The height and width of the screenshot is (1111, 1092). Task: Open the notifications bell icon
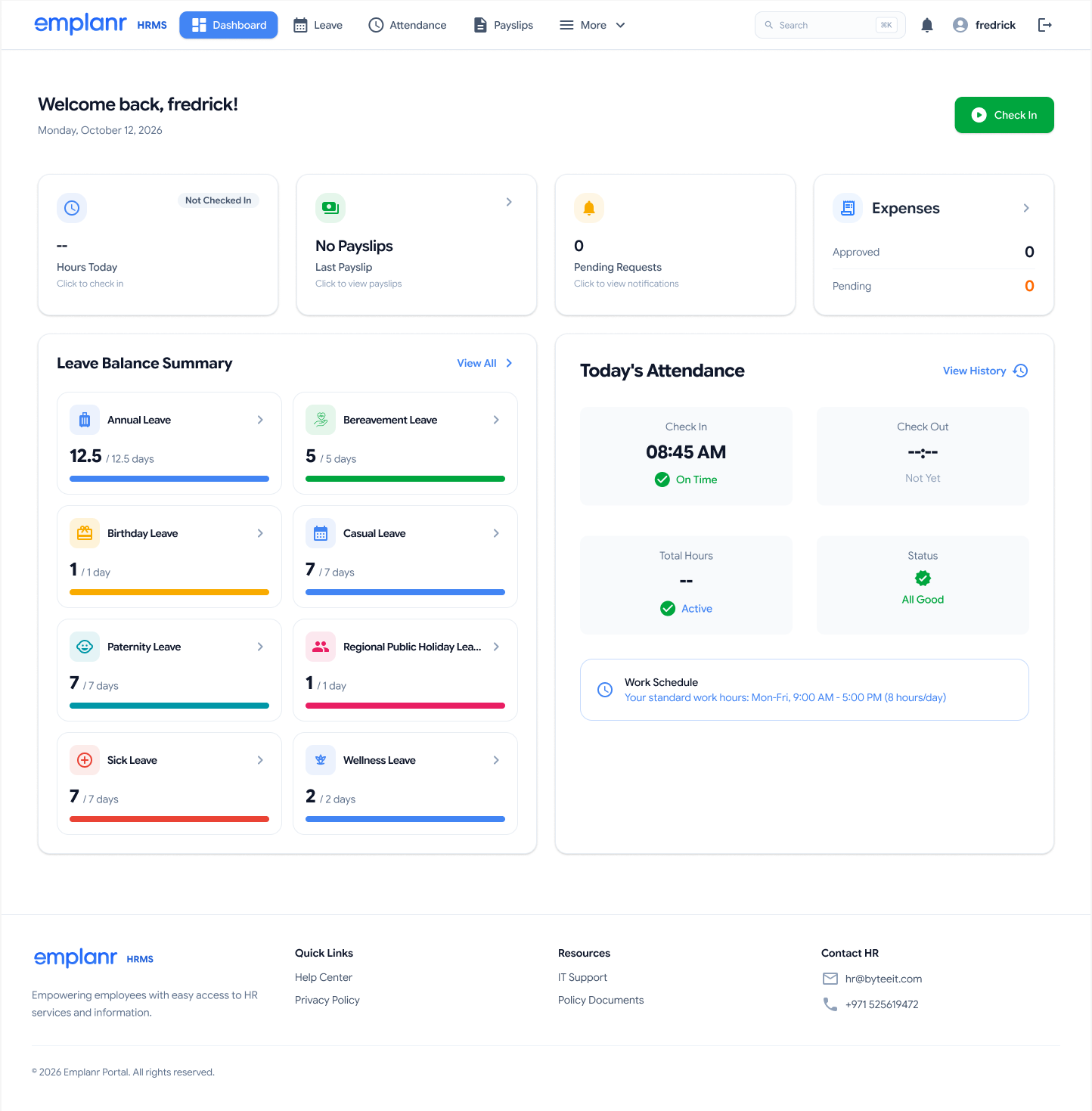[927, 25]
